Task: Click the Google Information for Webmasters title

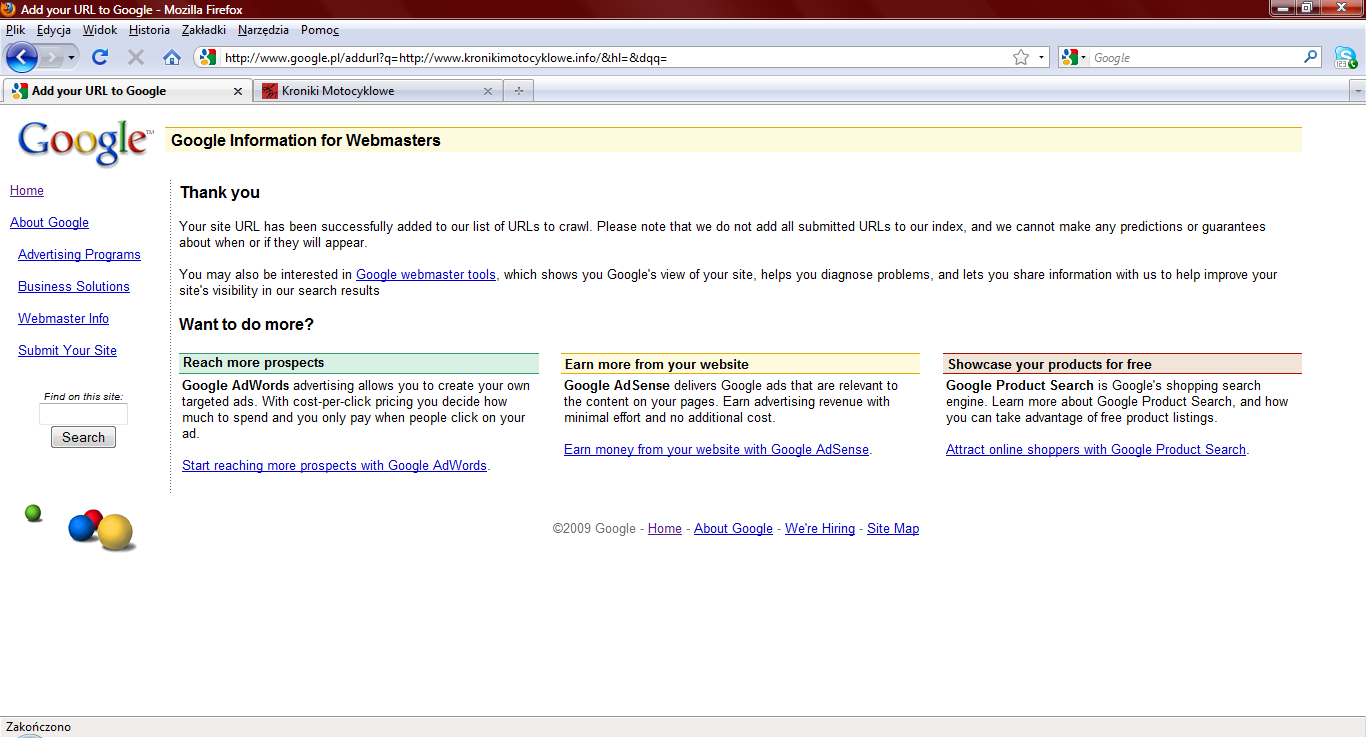Action: pyautogui.click(x=306, y=141)
